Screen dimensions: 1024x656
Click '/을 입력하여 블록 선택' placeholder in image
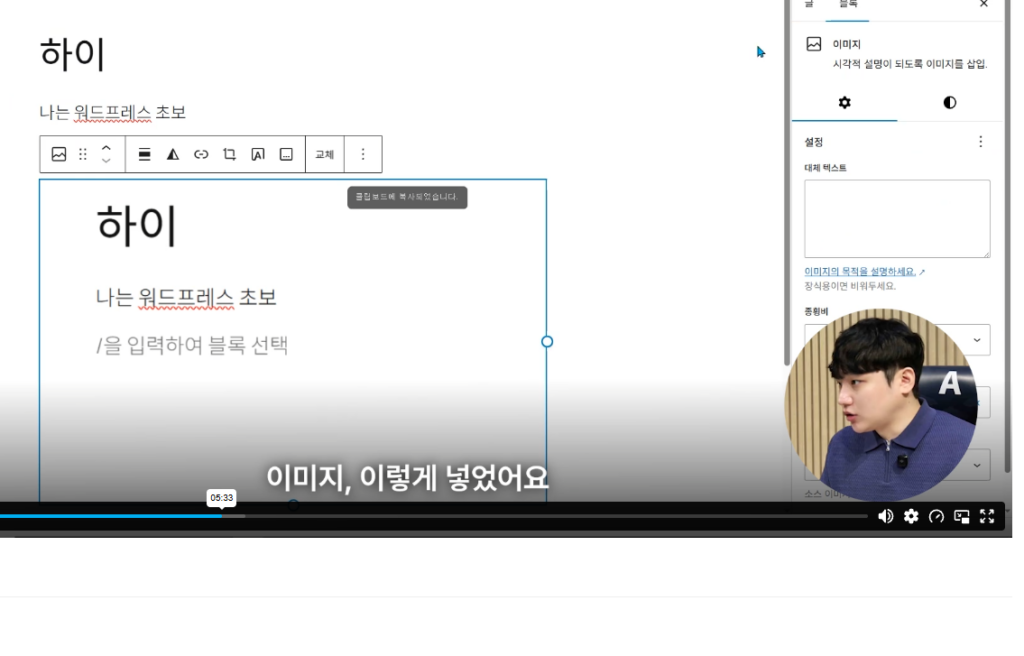(x=192, y=345)
